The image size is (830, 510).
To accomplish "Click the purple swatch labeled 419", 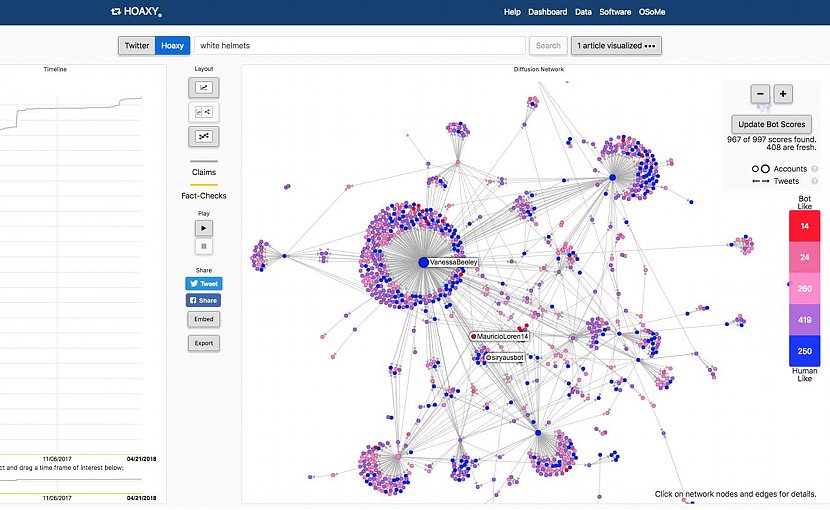I will tap(805, 320).
